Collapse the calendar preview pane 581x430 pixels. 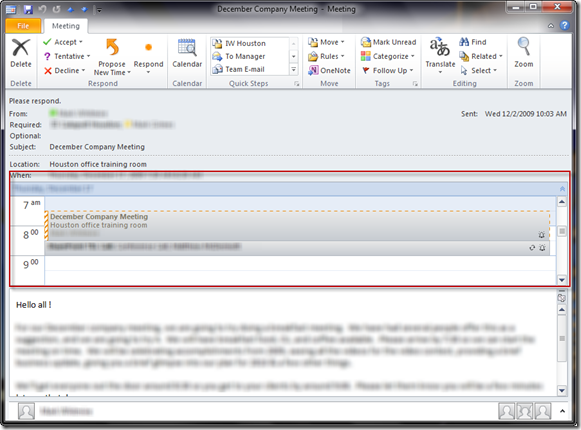point(562,189)
